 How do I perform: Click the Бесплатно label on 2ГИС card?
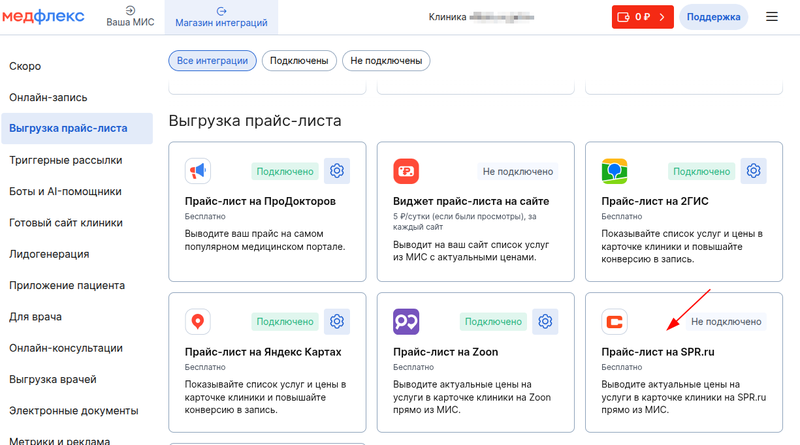[621, 216]
